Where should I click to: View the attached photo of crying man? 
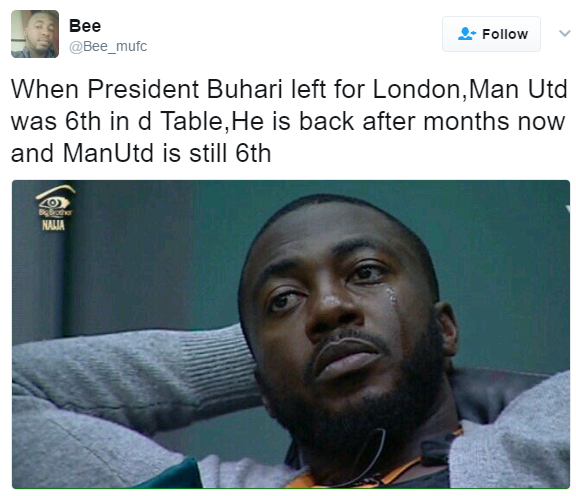tap(291, 334)
